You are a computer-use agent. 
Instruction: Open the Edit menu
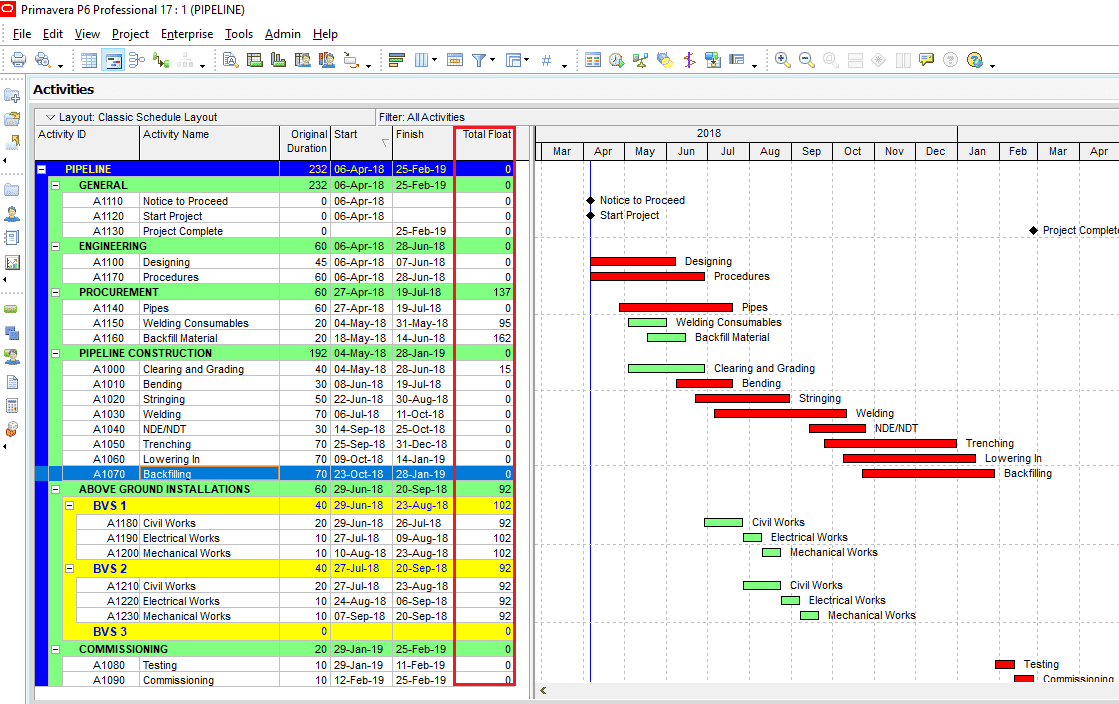tap(53, 34)
